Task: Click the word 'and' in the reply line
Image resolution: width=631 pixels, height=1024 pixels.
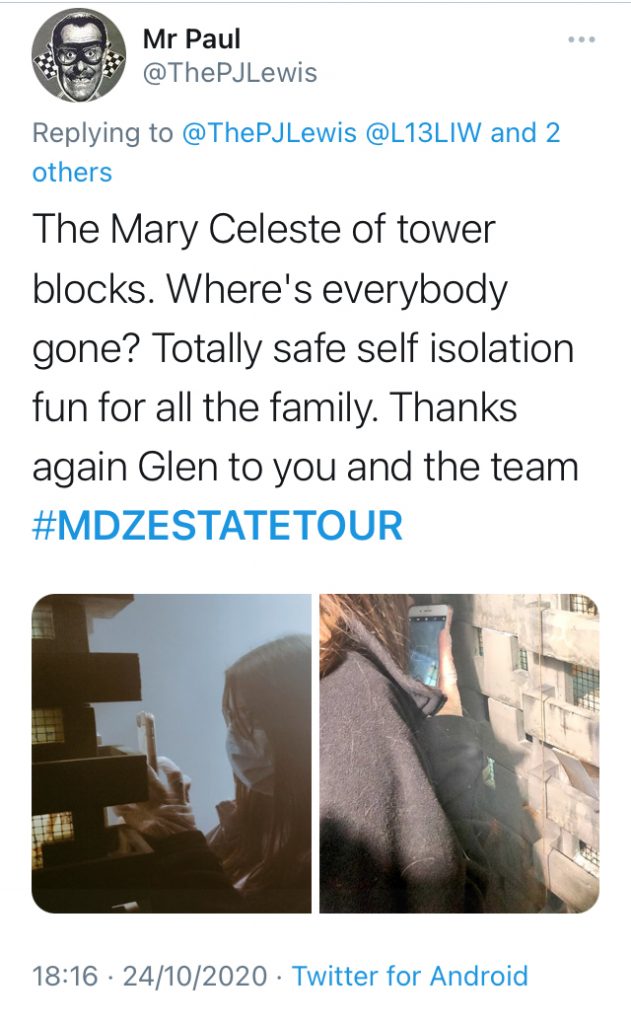Action: pos(513,133)
